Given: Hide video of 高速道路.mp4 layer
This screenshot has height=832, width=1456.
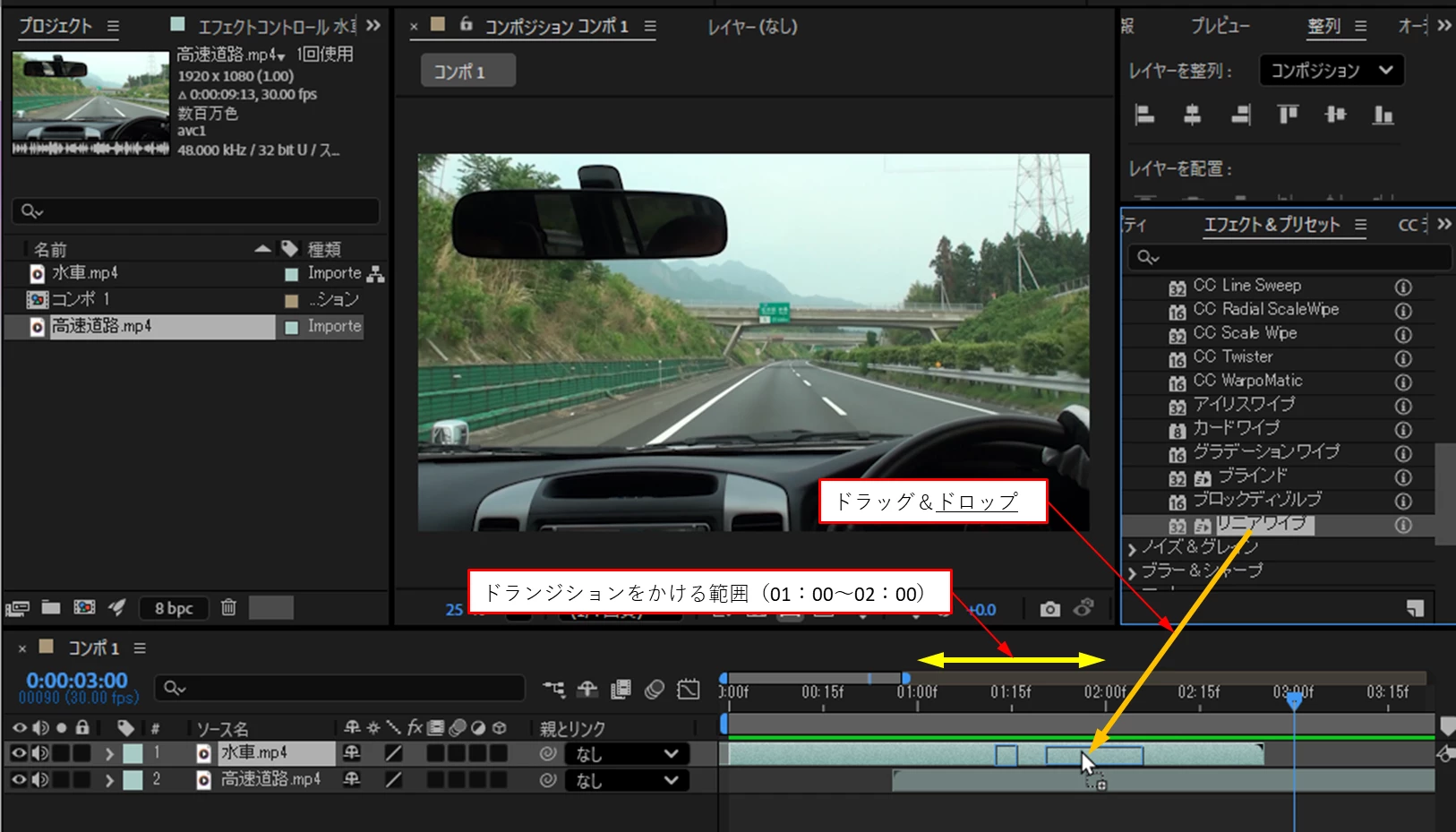Looking at the screenshot, I should click(19, 780).
